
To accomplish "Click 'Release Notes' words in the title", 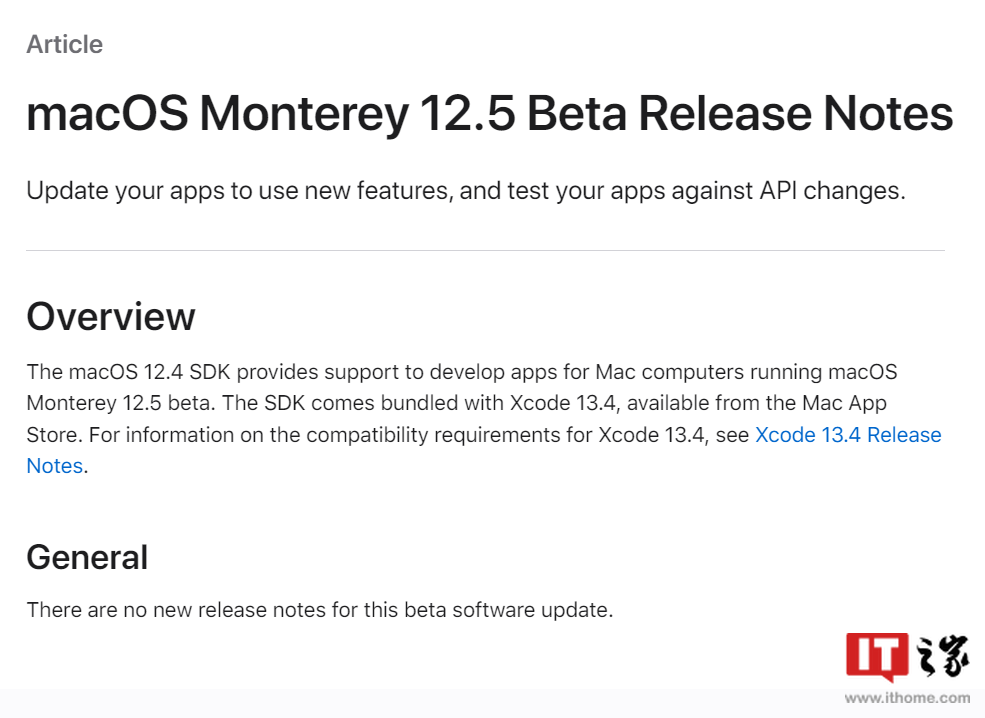I will tap(796, 114).
